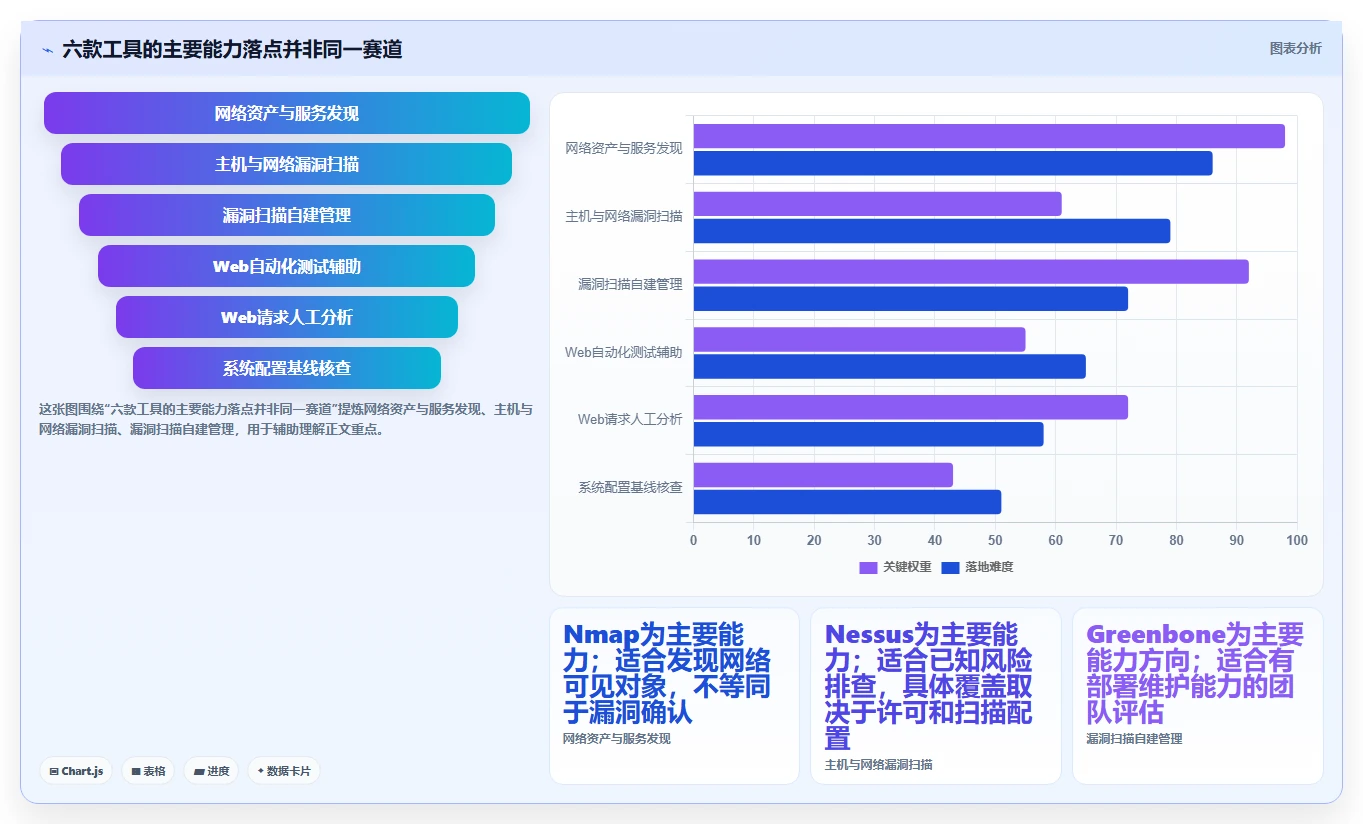Click y-axis label Web自动化测试辅助
Viewport: 1363px width, 824px height.
tap(624, 352)
